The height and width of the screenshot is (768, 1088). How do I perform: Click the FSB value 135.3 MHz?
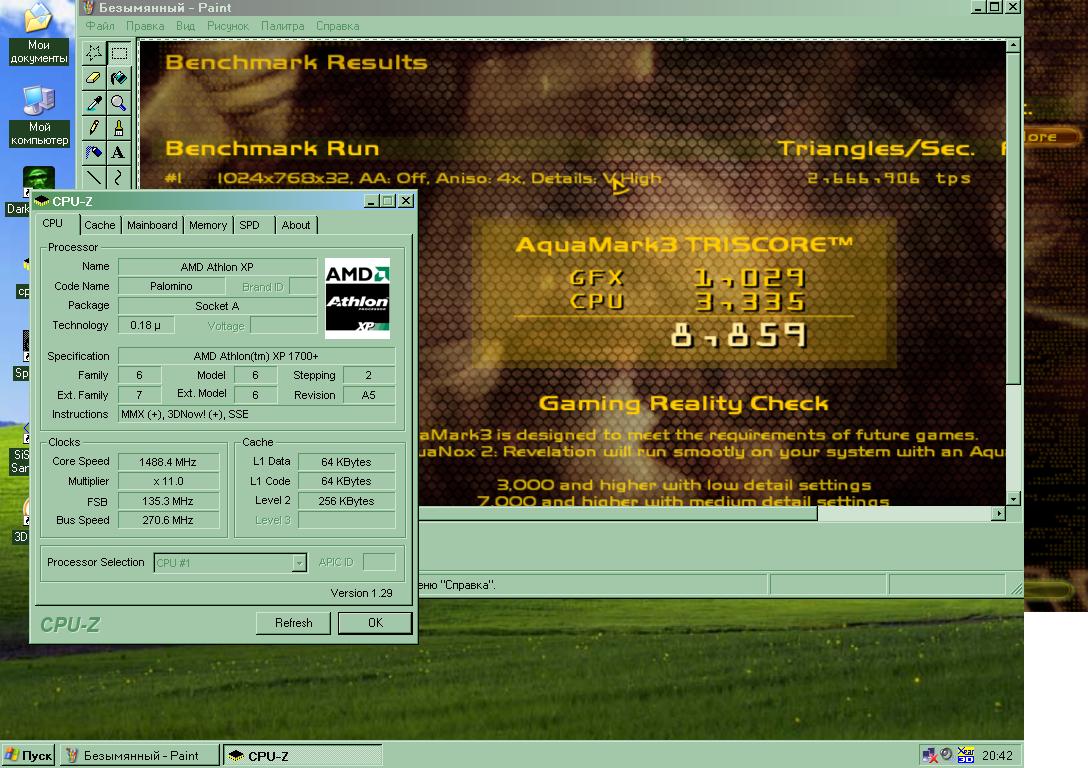point(168,501)
